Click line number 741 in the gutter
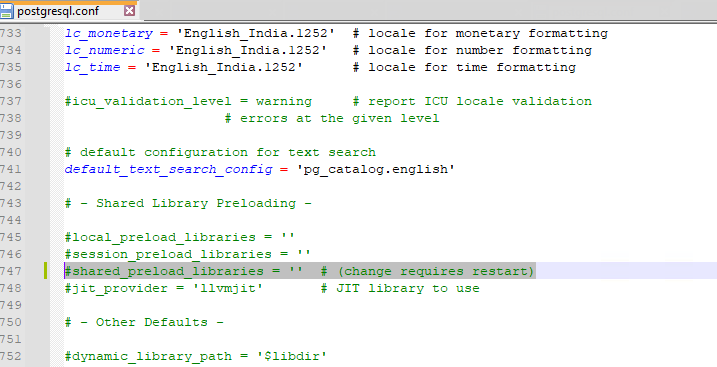 click(x=11, y=170)
